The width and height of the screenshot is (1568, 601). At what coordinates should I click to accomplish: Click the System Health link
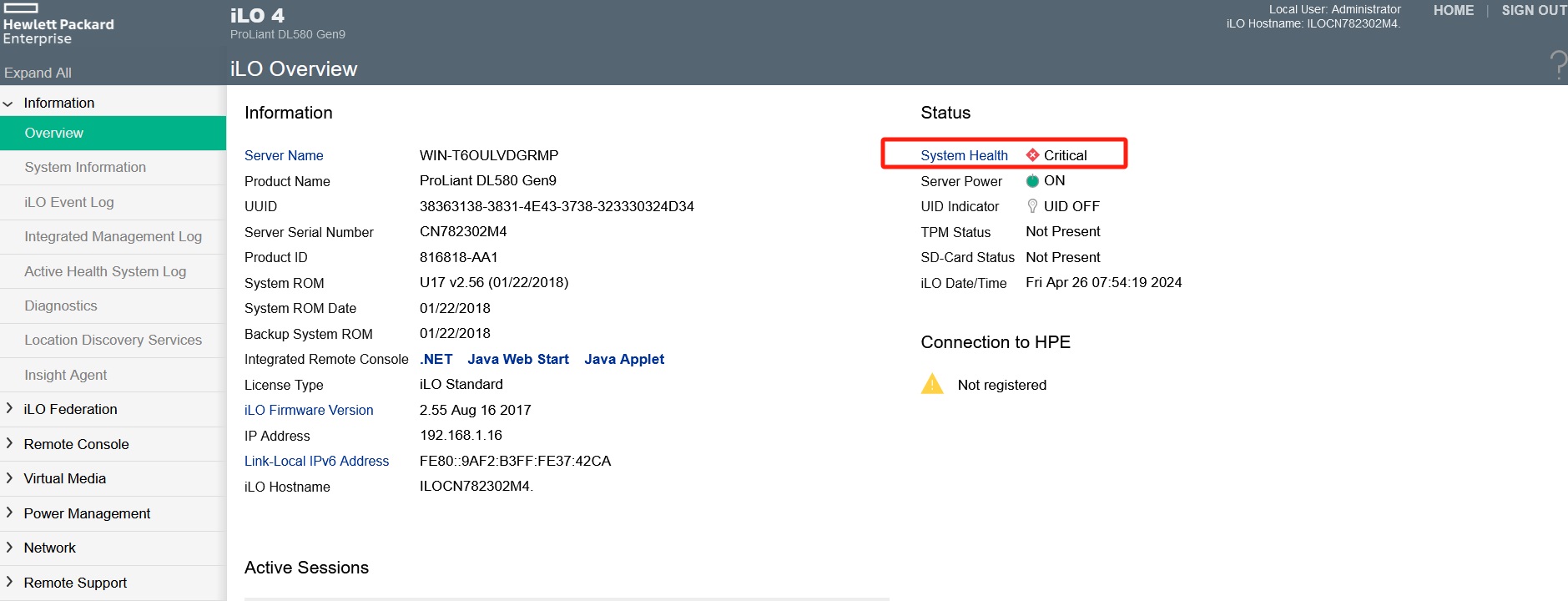point(964,155)
